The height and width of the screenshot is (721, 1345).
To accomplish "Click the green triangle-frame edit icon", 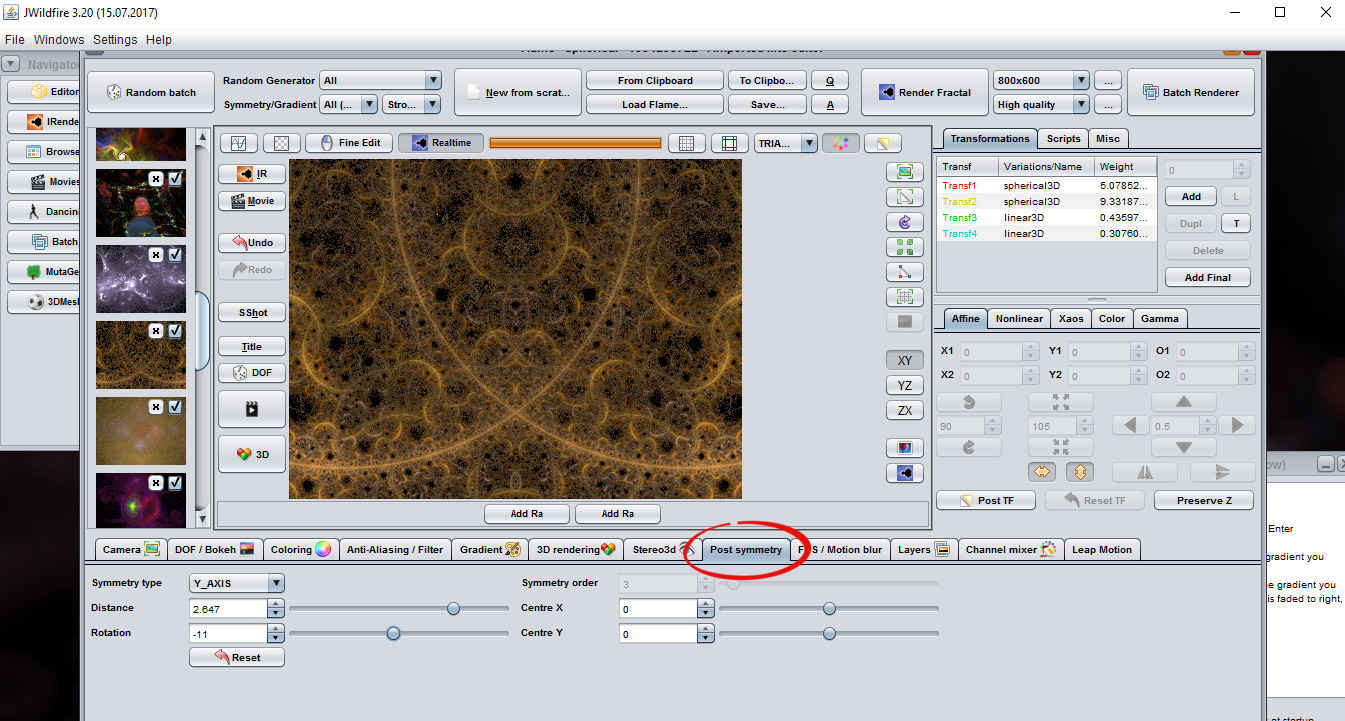I will [905, 197].
